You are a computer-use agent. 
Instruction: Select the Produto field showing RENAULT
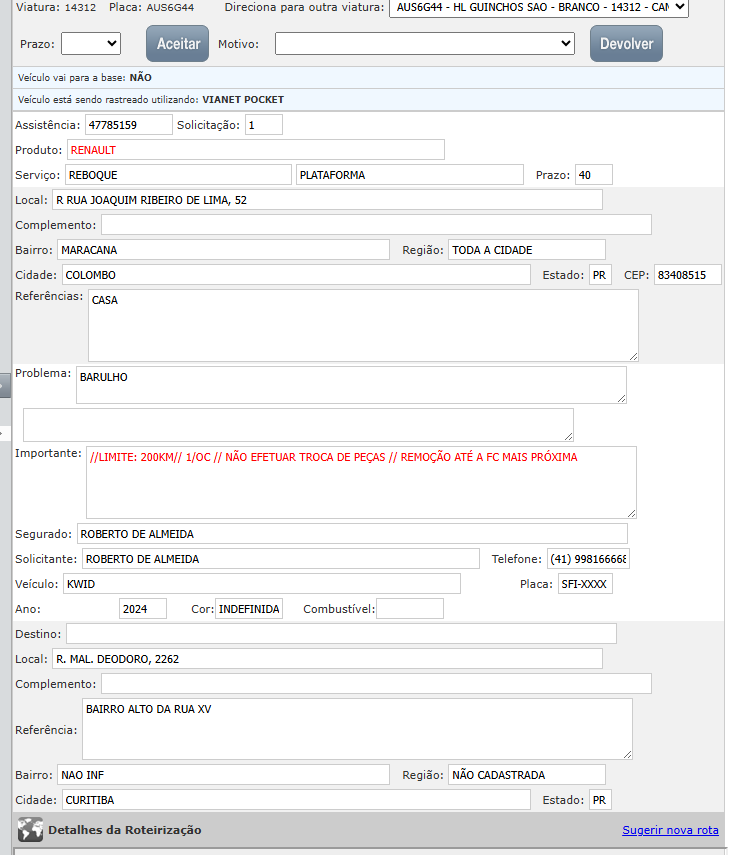pyautogui.click(x=255, y=150)
